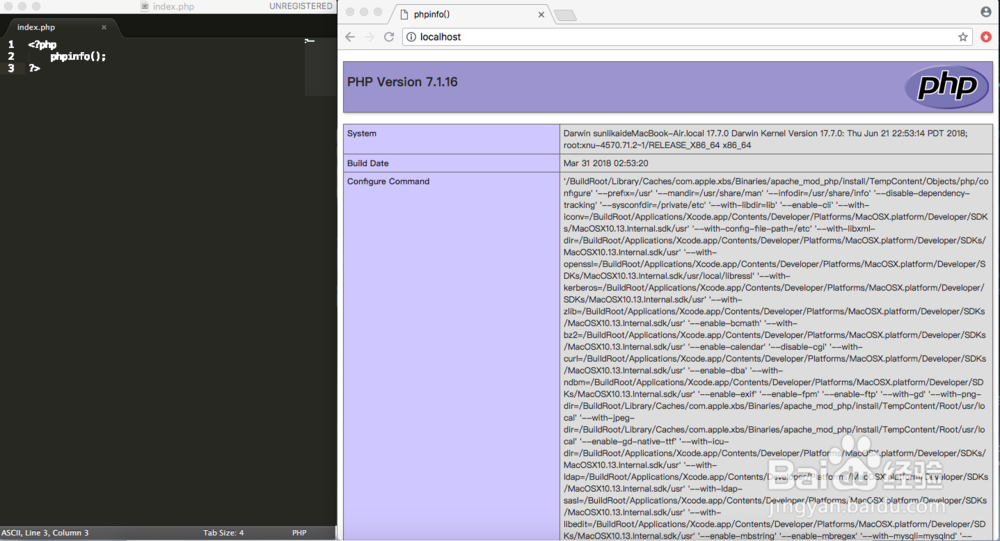Screen dimensions: 1000x541
Task: Bookmark page with the star icon
Action: tap(963, 37)
